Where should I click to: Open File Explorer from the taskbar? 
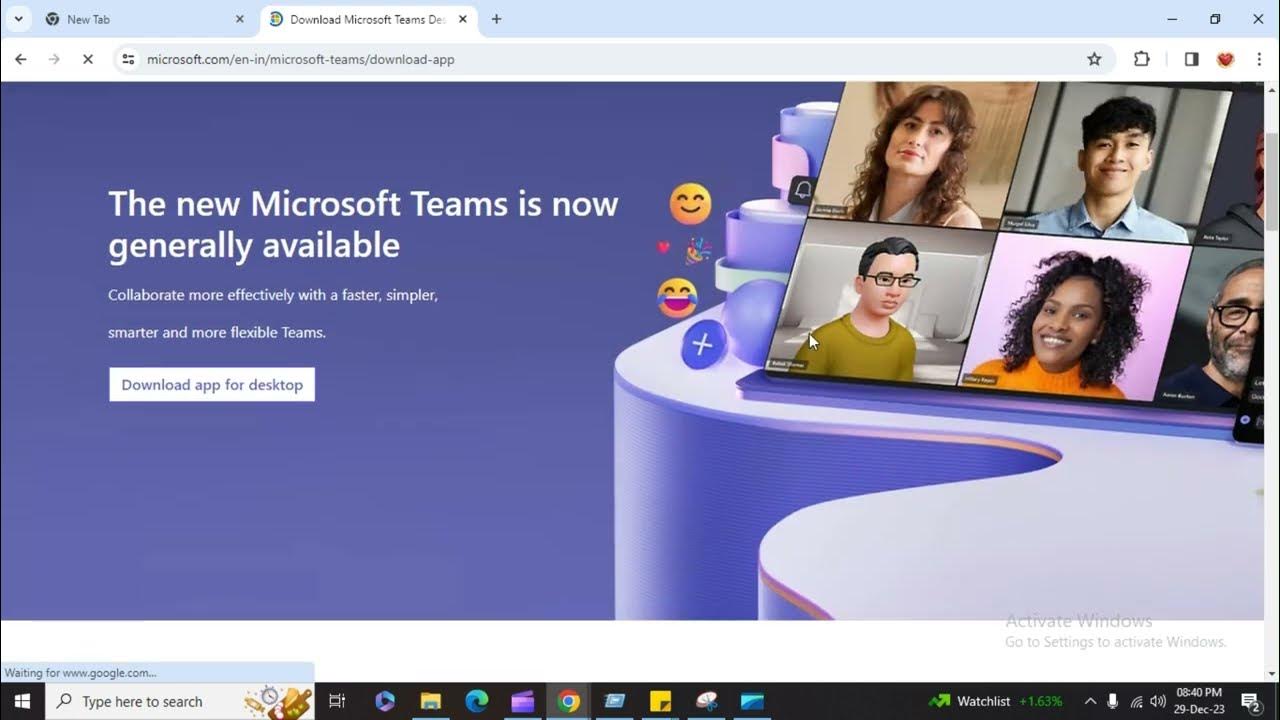pos(431,701)
